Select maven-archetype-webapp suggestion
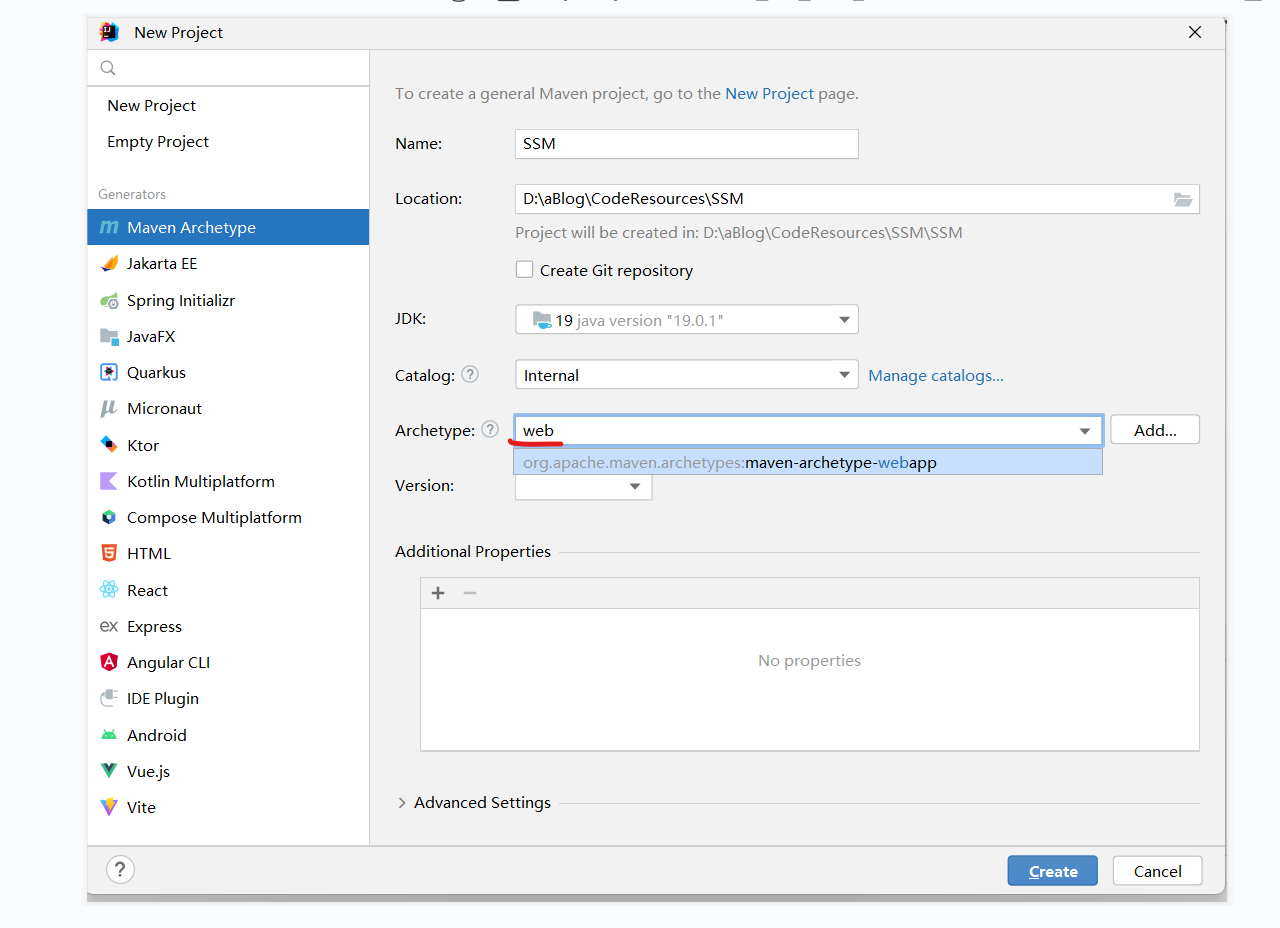The height and width of the screenshot is (928, 1280). coord(808,462)
